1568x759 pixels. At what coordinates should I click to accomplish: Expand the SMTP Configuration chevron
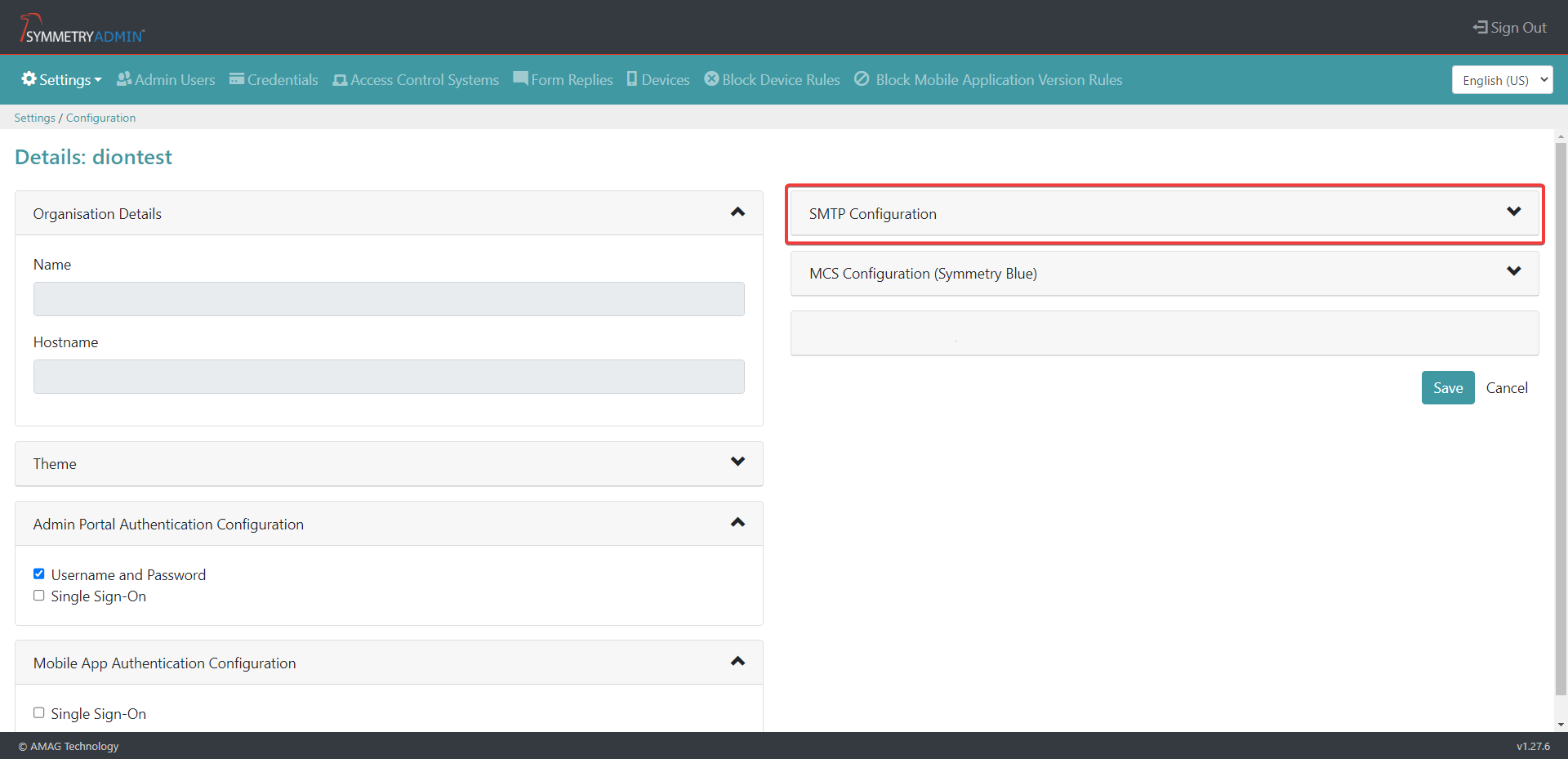pyautogui.click(x=1513, y=212)
